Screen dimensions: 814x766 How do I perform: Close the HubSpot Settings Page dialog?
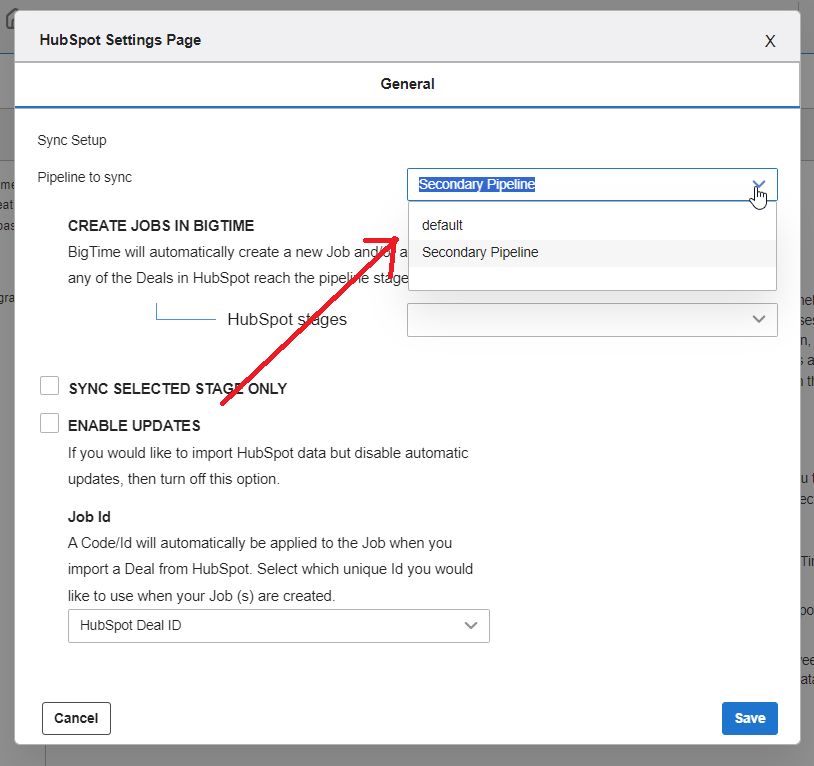coord(770,41)
